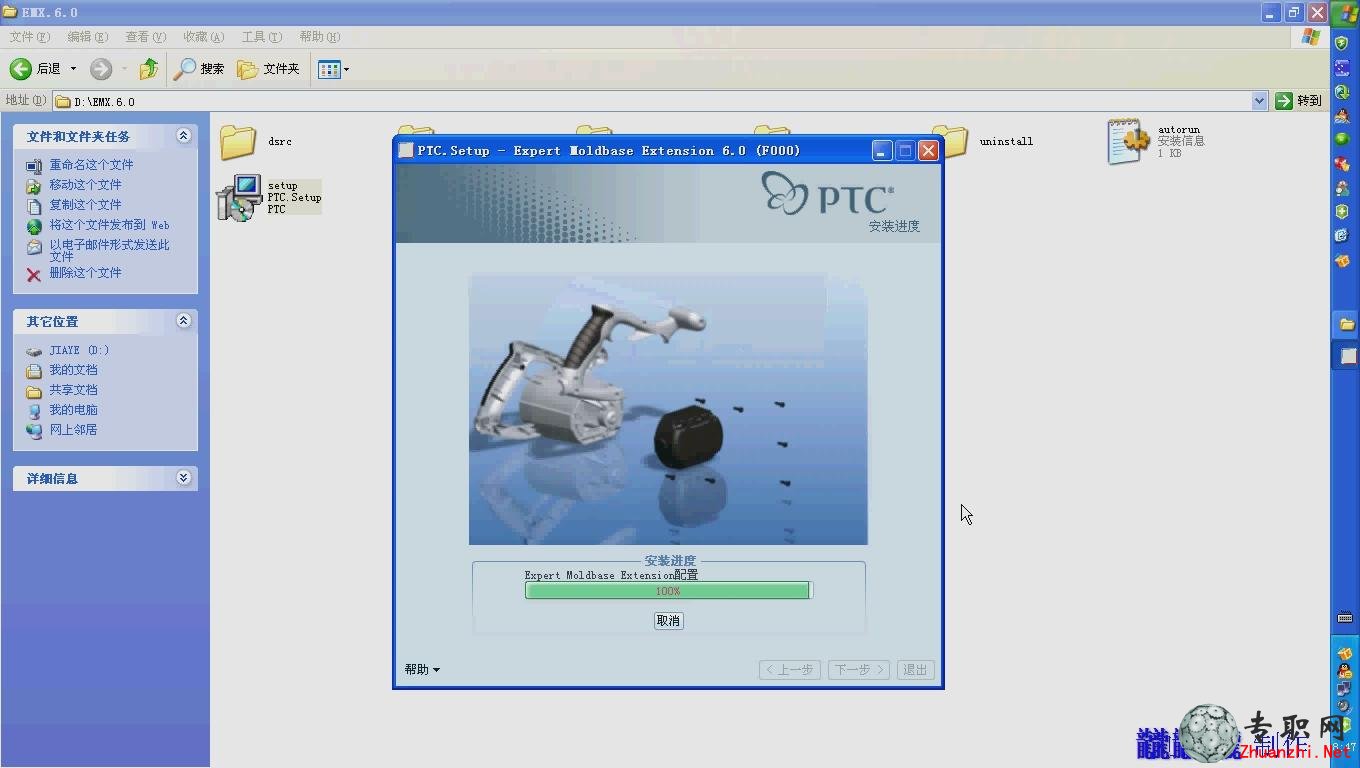Click the address field showing D:\EMX.6.0
The width and height of the screenshot is (1360, 768).
(652, 101)
